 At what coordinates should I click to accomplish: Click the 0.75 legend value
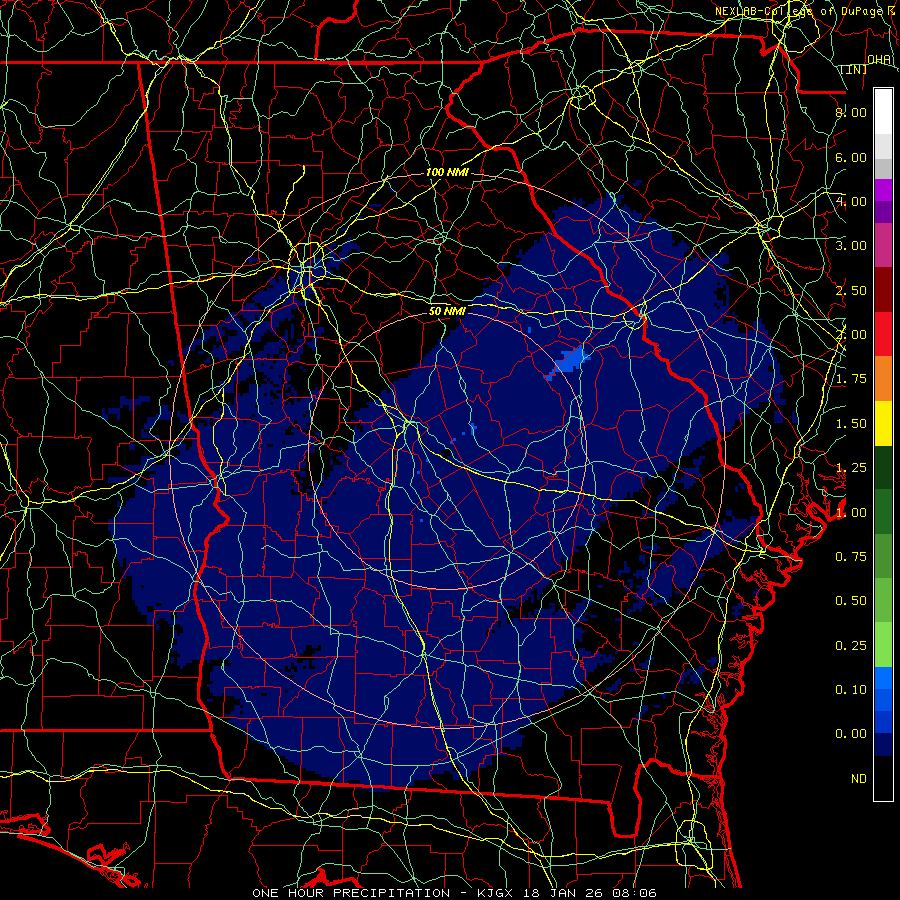pyautogui.click(x=851, y=557)
